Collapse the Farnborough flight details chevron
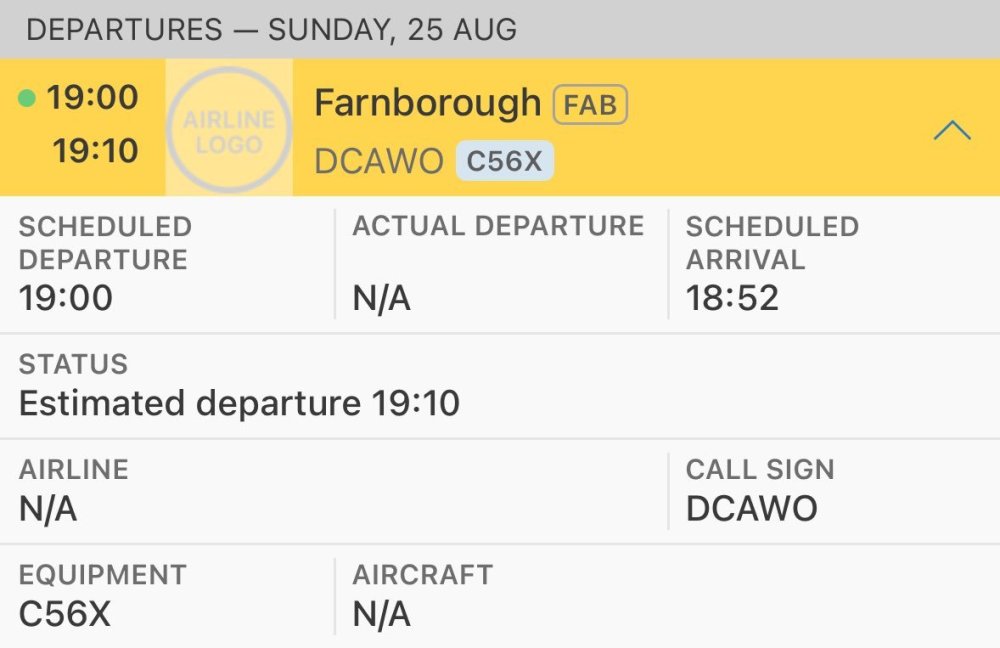The width and height of the screenshot is (1000, 648). (x=951, y=130)
